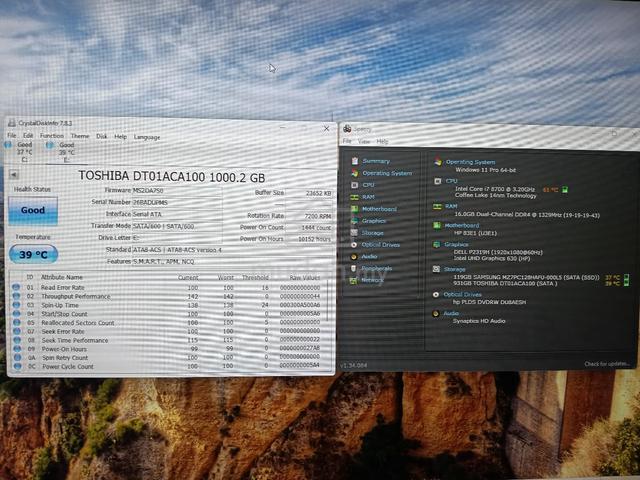This screenshot has height=480, width=640.
Task: Click the Throughput Performance status icon
Action: (16, 296)
